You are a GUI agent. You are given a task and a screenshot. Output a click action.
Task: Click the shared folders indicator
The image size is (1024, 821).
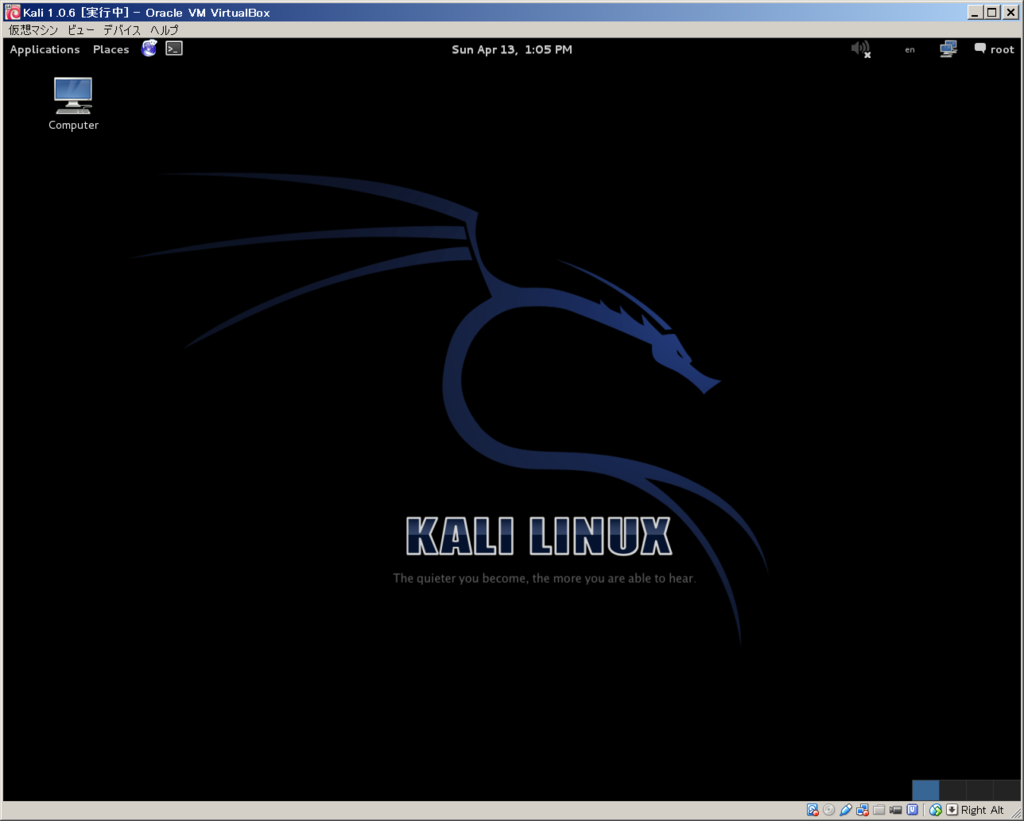[879, 810]
